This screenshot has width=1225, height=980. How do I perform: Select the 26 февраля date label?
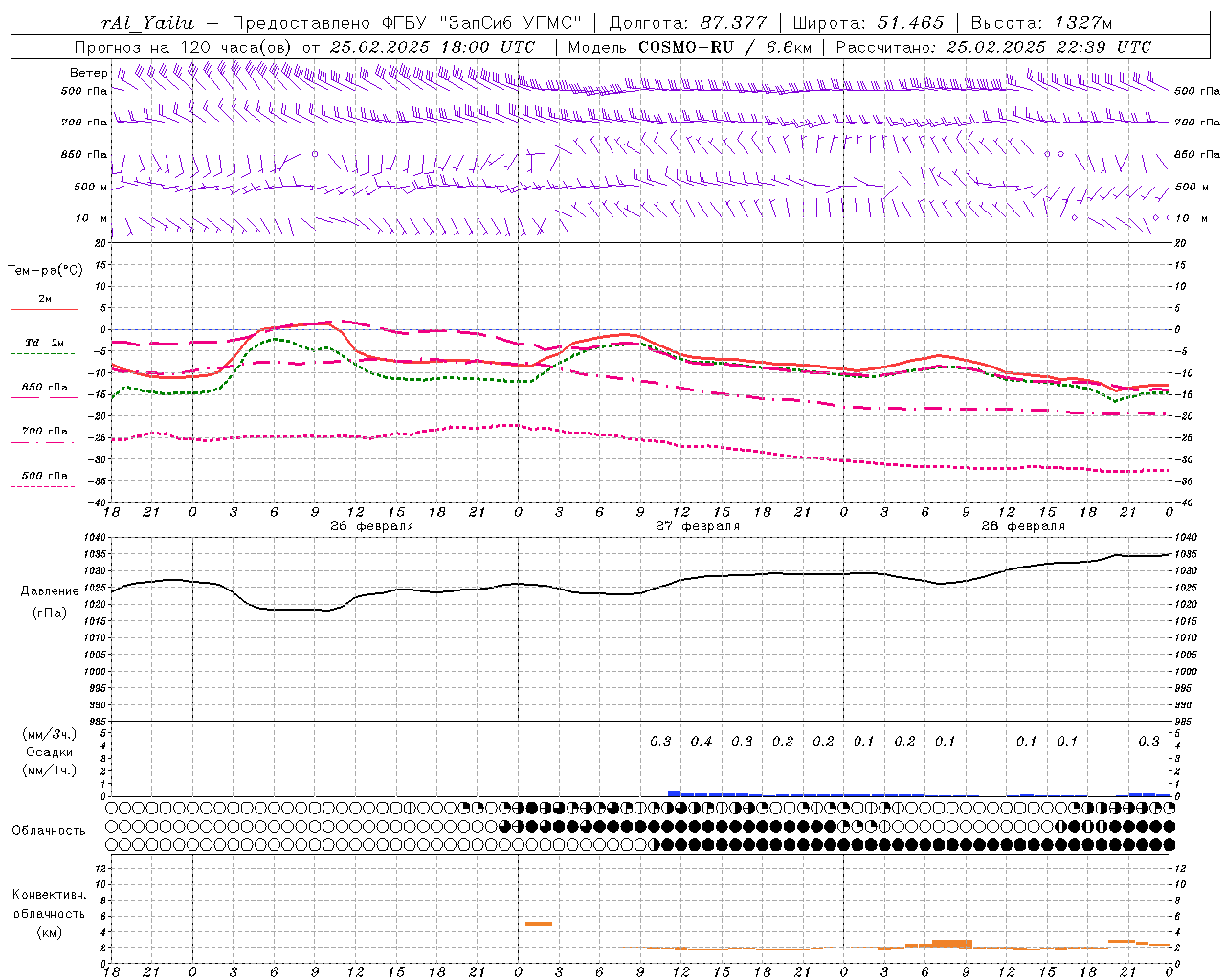(371, 526)
